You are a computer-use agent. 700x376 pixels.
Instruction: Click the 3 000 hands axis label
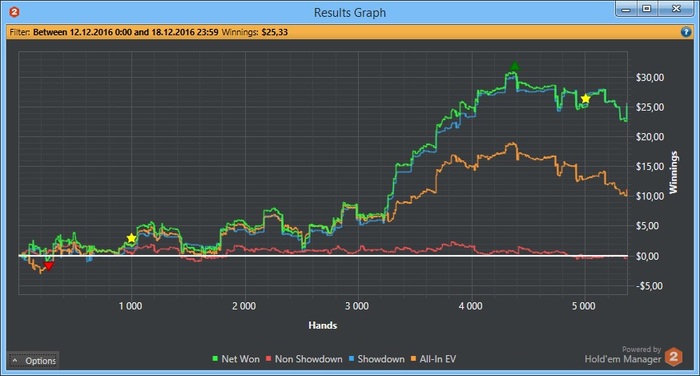[357, 306]
